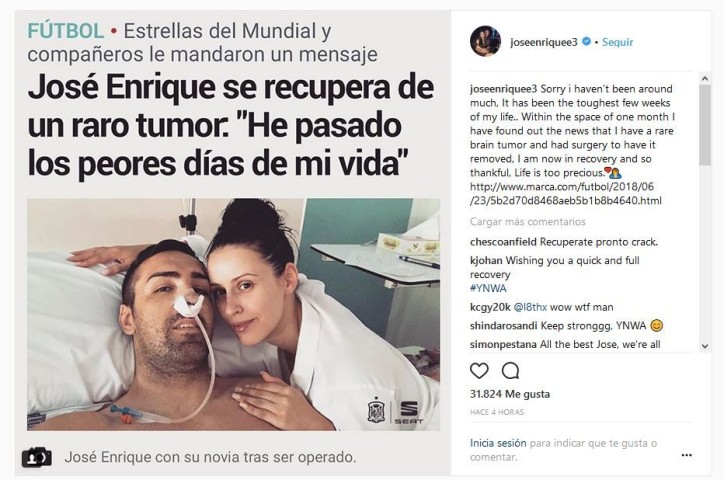Load more comments with Cargar más comentarios
The width and height of the screenshot is (724, 480).
pos(527,222)
